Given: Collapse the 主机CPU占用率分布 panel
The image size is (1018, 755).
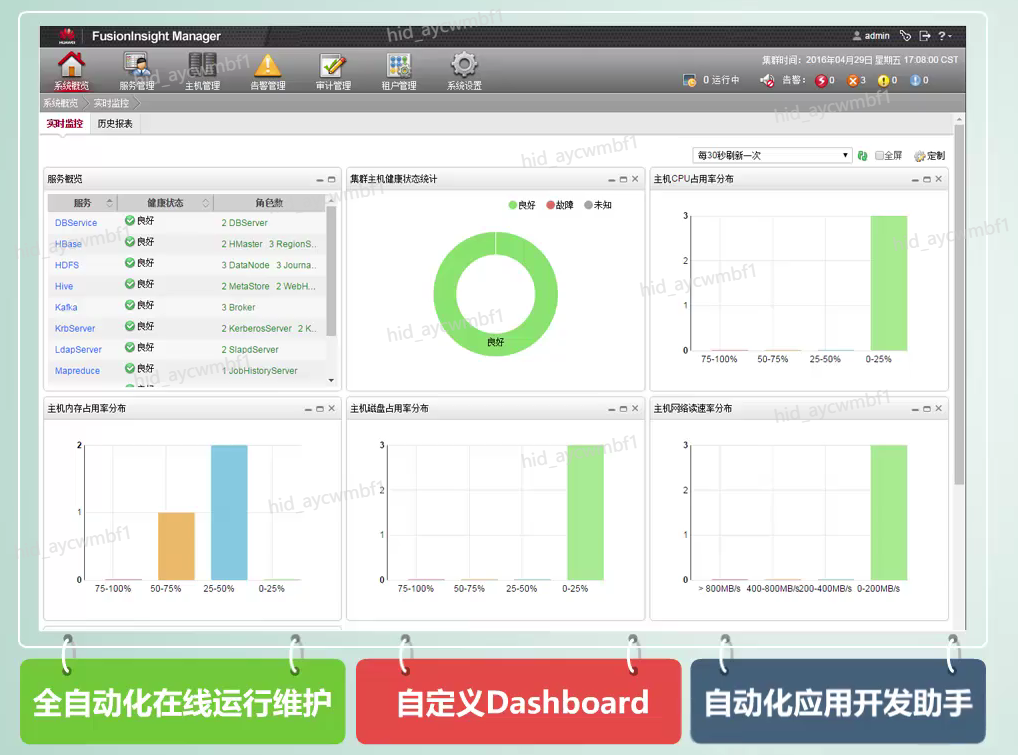Looking at the screenshot, I should tap(915, 180).
